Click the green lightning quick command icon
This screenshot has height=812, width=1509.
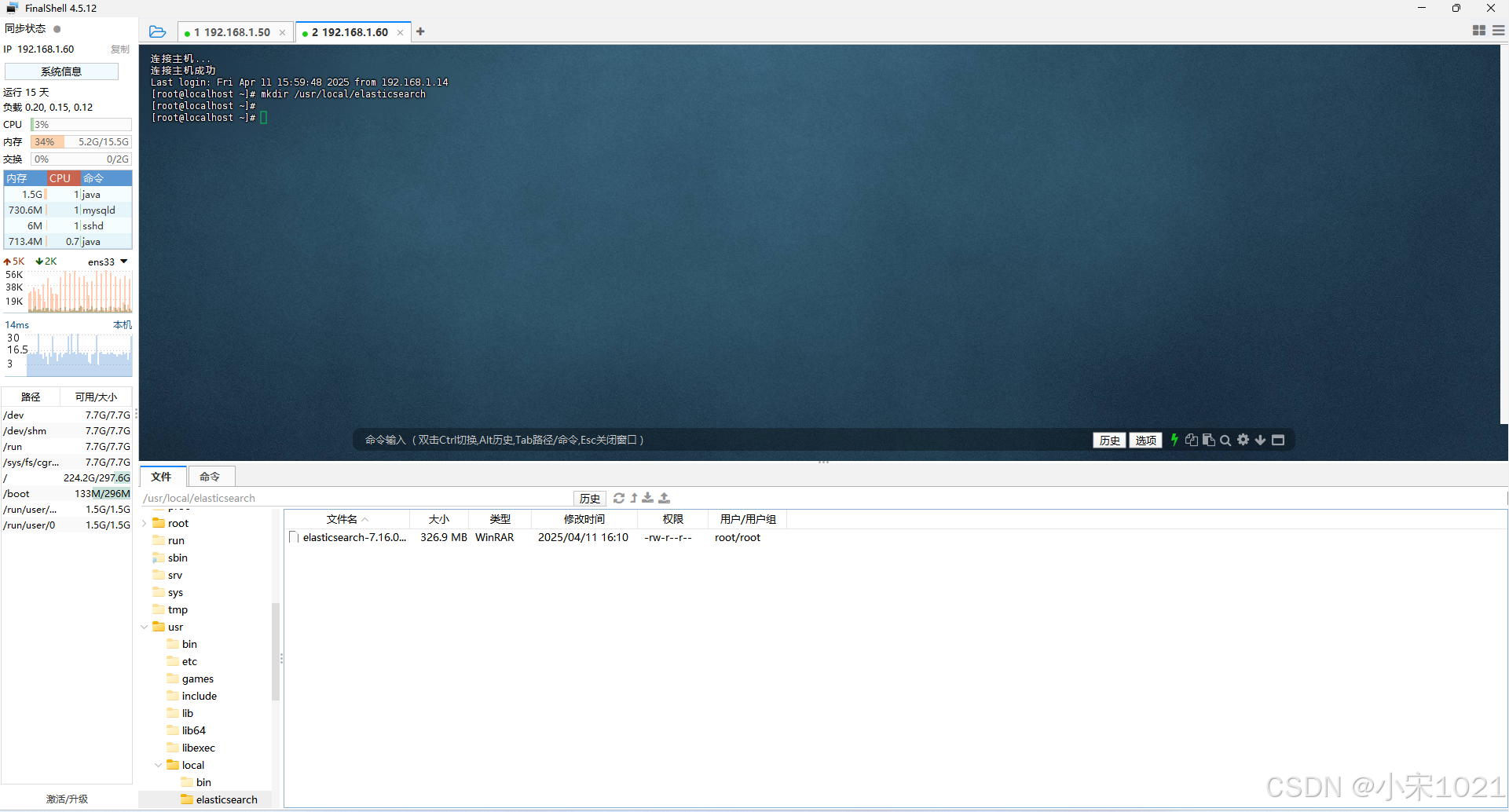(1174, 440)
